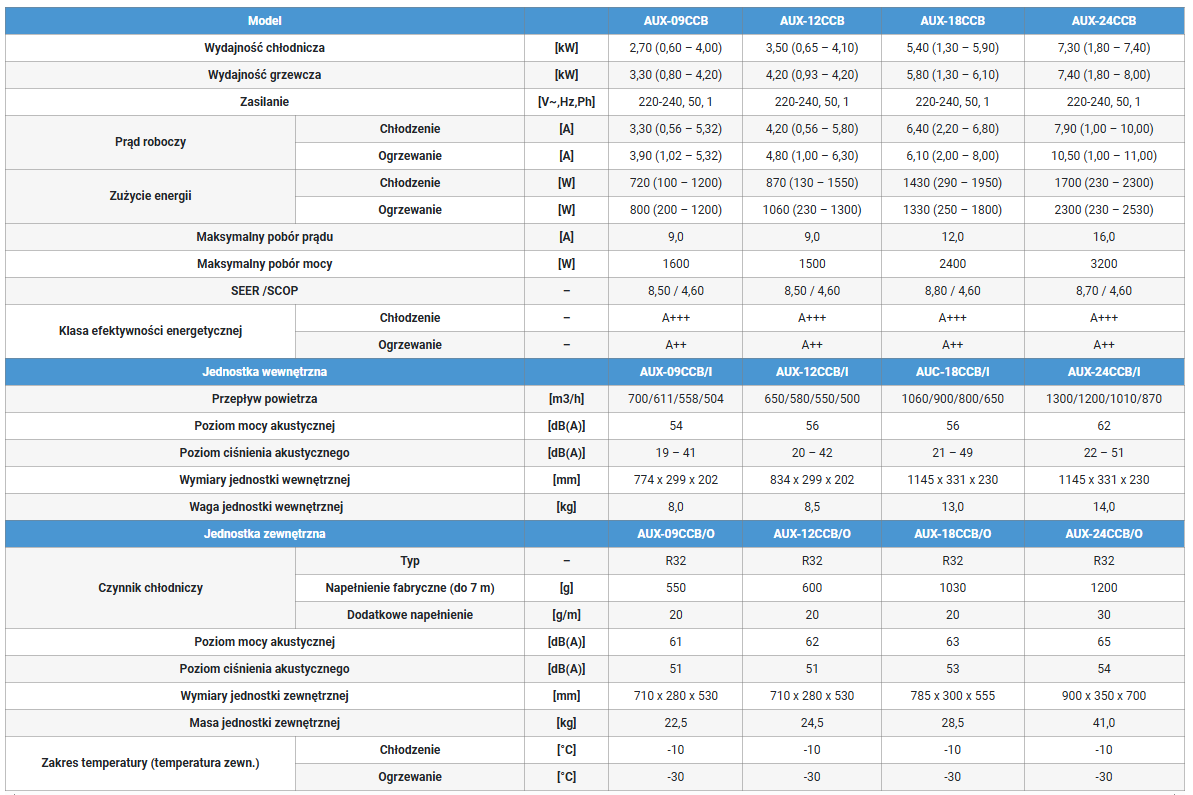Click the "Napełnienie fabryczne (do 7 m)" cell
This screenshot has height=795, width=1193.
[x=410, y=588]
